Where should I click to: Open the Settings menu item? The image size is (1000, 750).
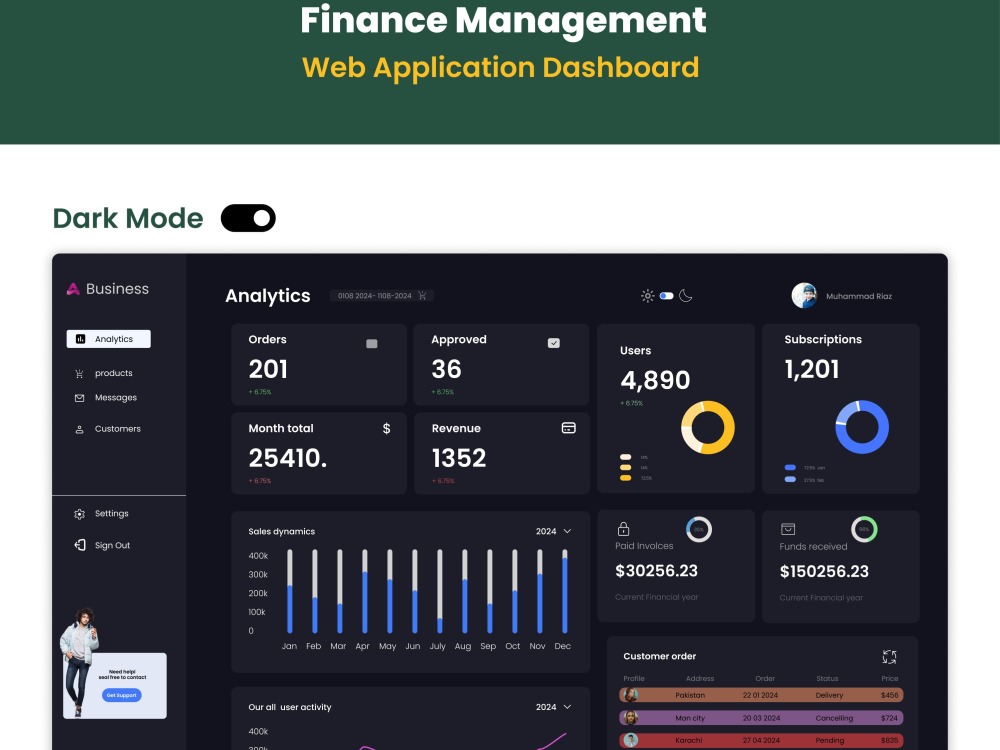(102, 514)
